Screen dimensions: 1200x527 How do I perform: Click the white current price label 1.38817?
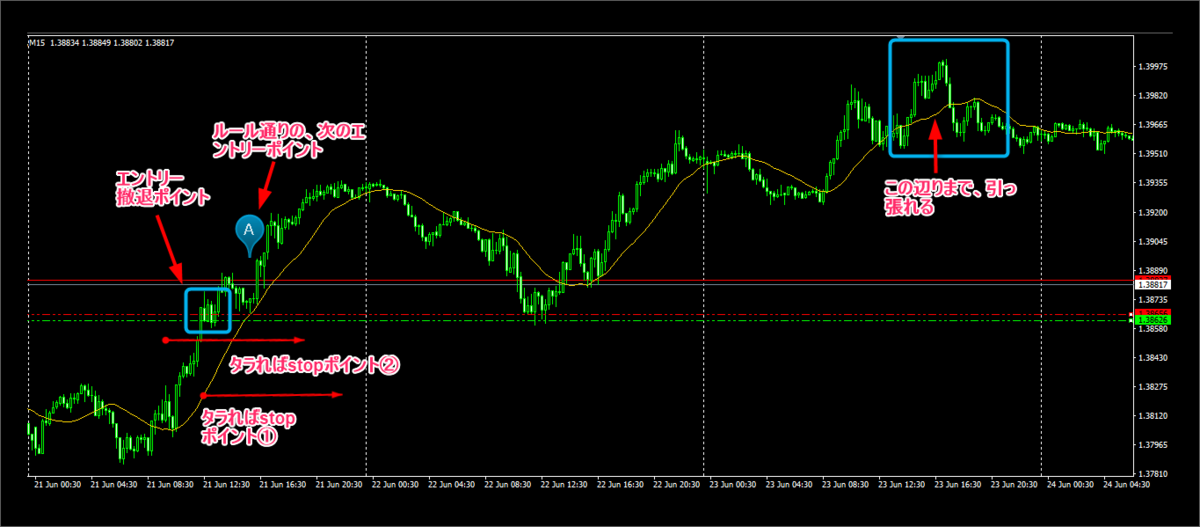[1153, 285]
